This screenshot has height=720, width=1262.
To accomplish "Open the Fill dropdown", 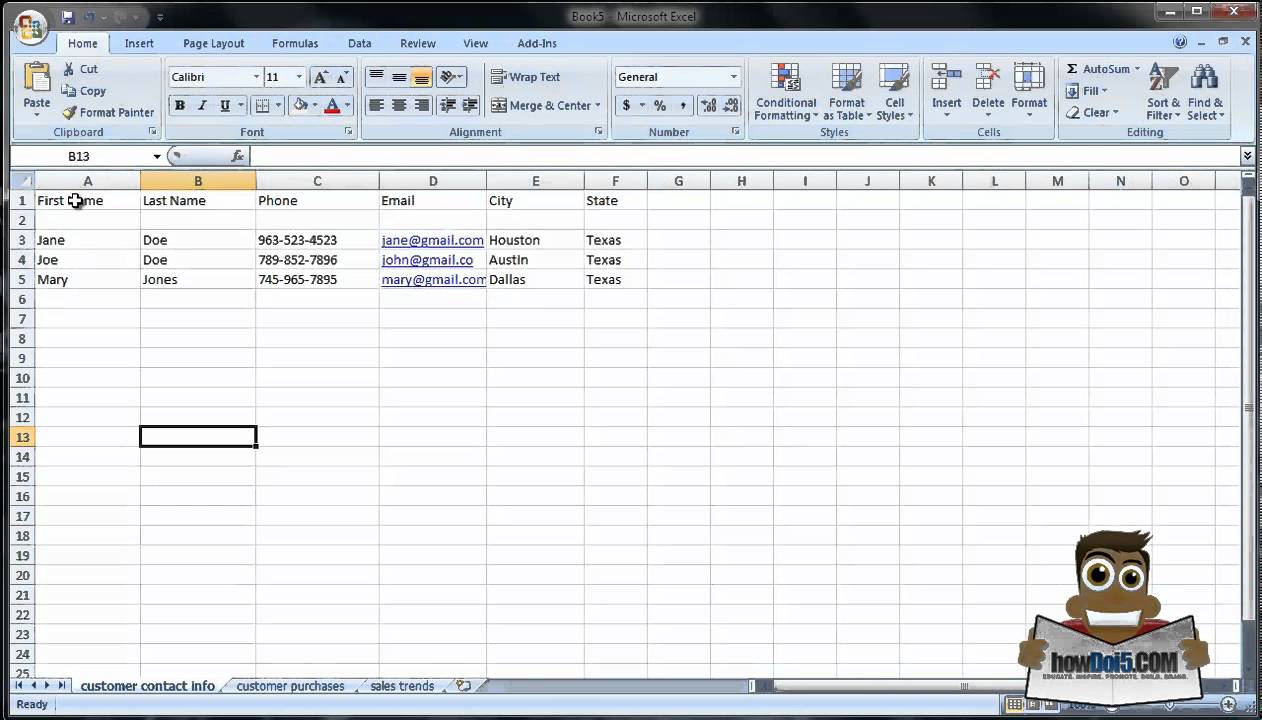I will click(1086, 91).
